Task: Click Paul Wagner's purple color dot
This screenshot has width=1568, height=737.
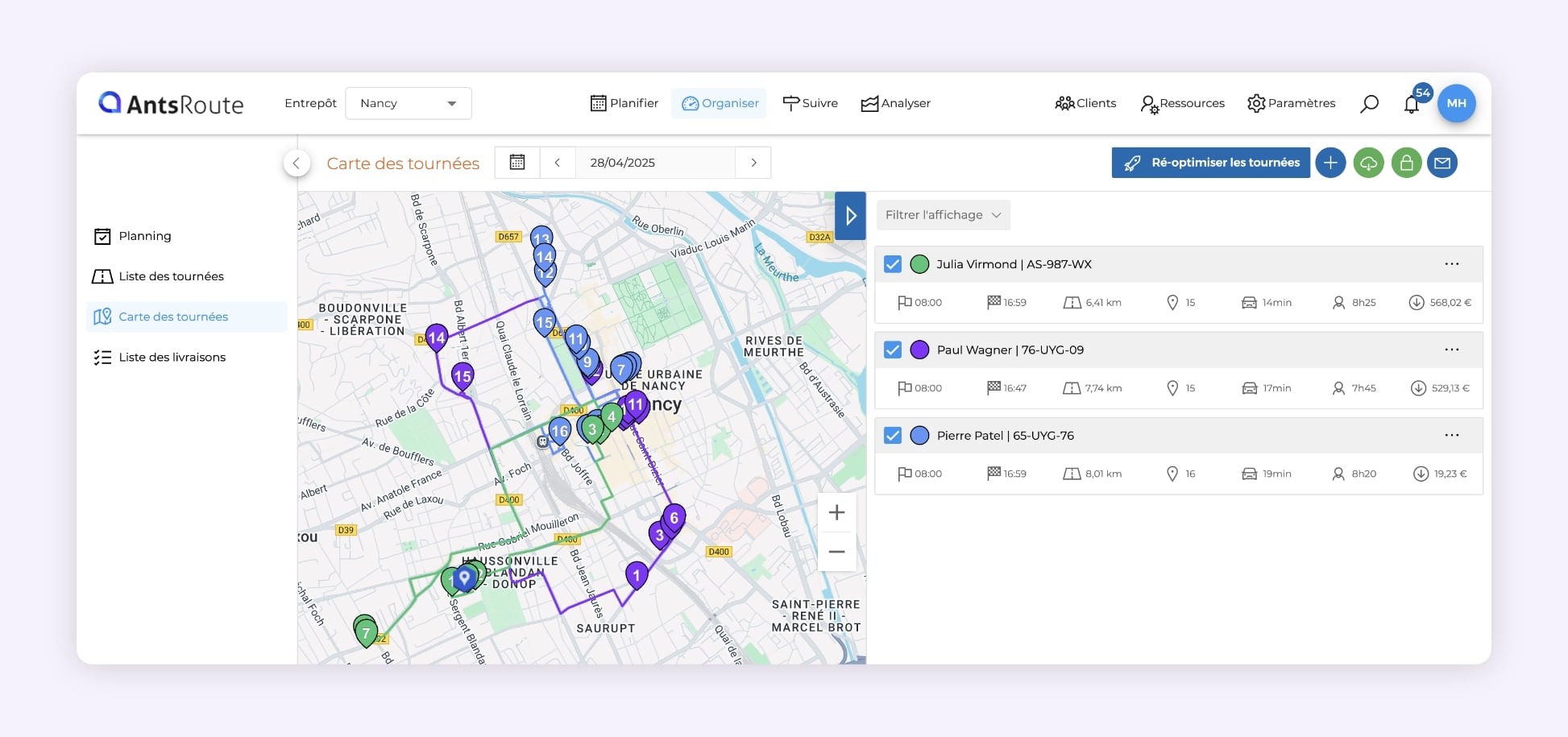Action: tap(919, 350)
